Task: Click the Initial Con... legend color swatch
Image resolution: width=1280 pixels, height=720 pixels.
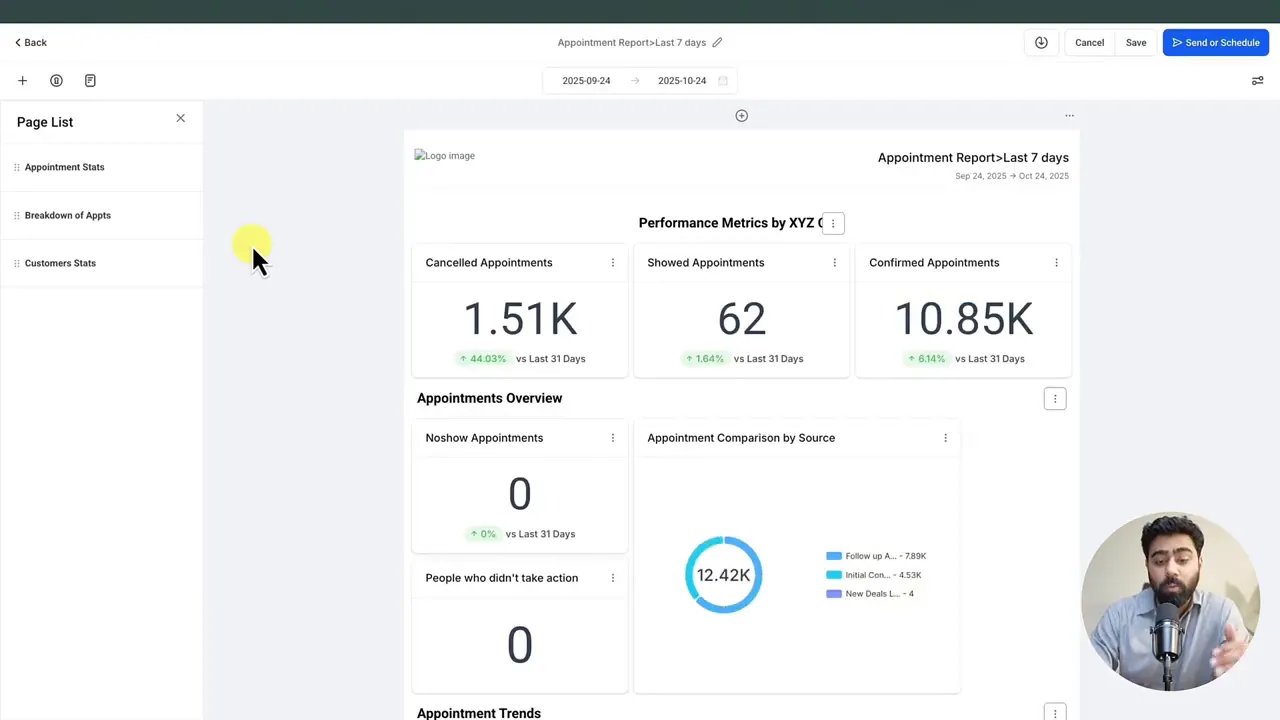Action: 834,575
